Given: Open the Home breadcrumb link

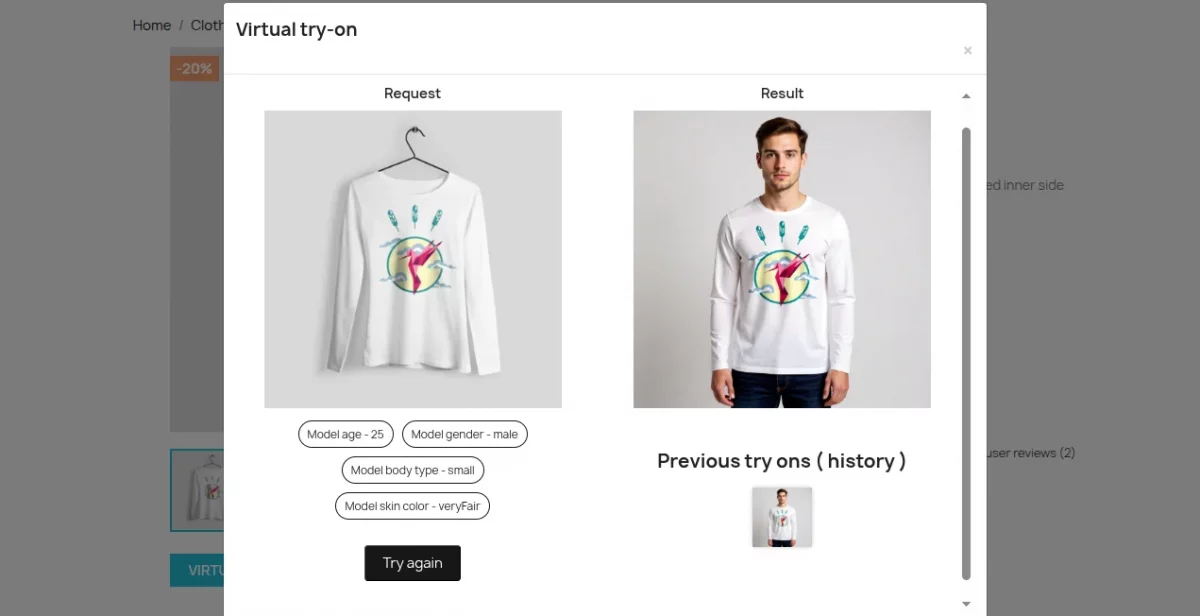Looking at the screenshot, I should click(151, 25).
